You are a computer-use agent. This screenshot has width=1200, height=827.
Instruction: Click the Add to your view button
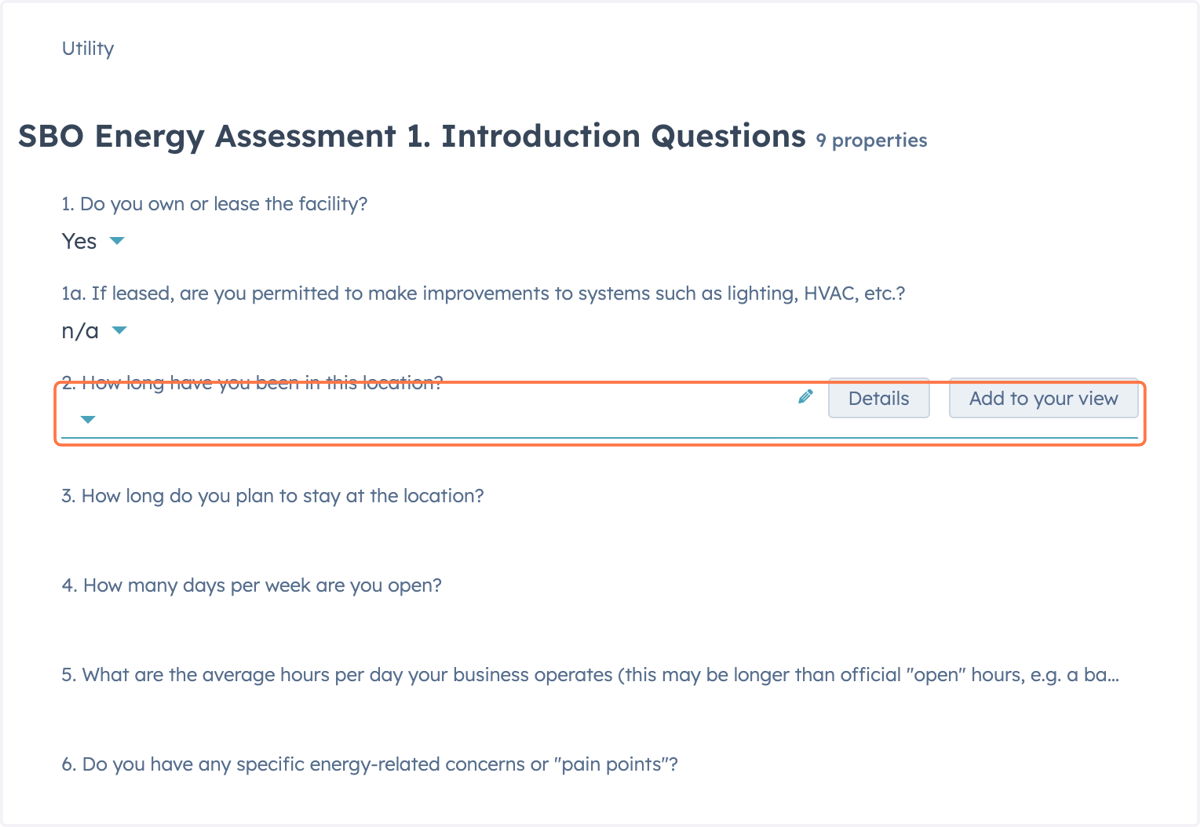click(x=1043, y=398)
